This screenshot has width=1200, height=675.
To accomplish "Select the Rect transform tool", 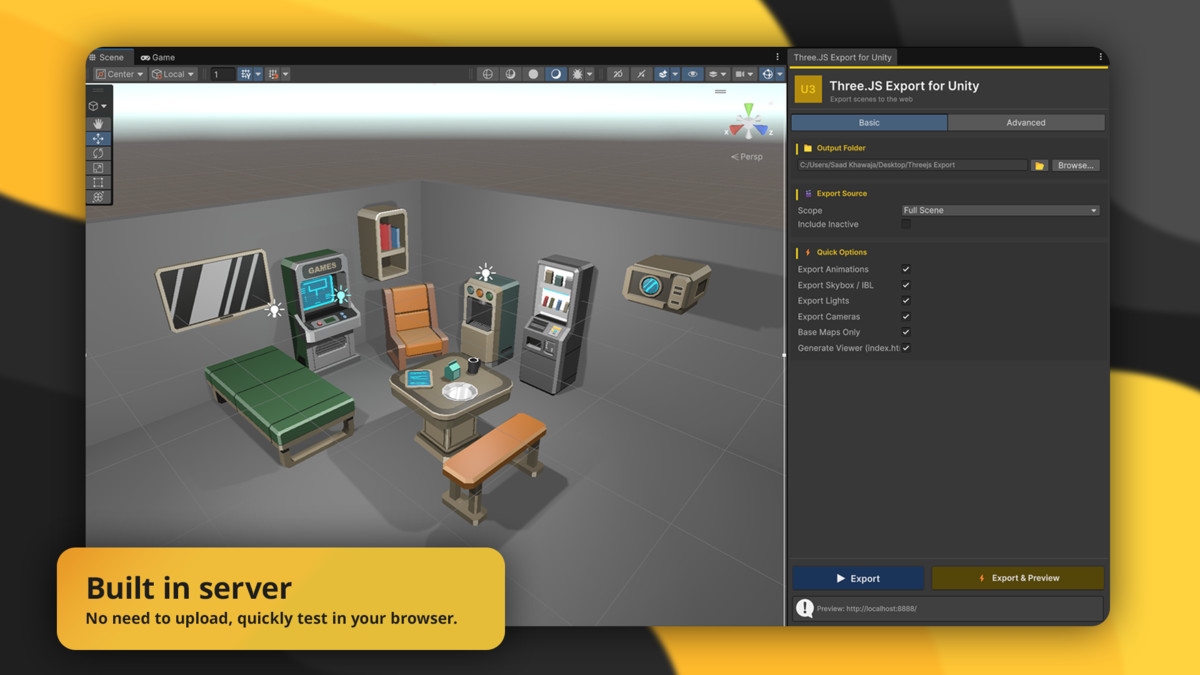I will coord(98,183).
